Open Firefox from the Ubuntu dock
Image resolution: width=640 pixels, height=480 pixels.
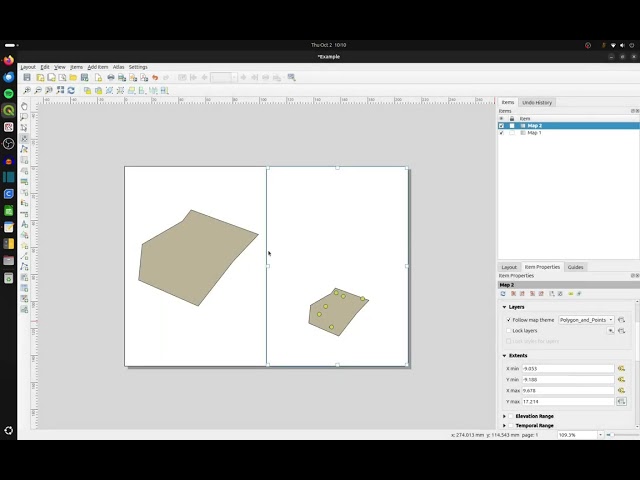9,60
